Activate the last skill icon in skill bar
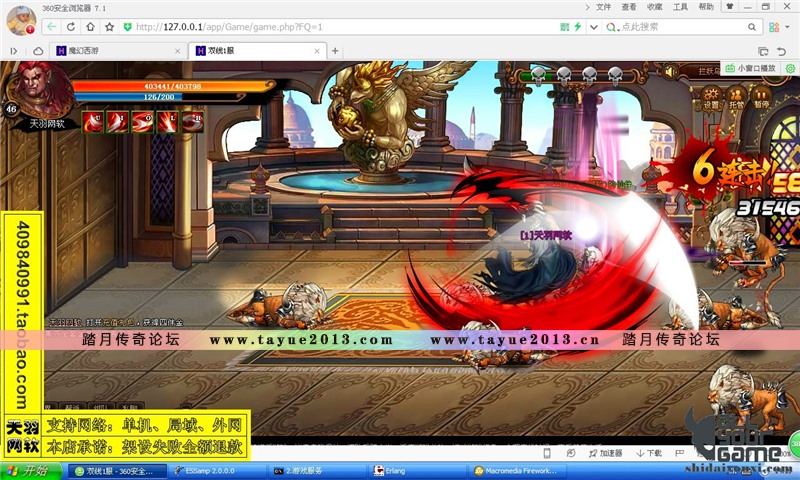800x480 pixels. click(193, 121)
